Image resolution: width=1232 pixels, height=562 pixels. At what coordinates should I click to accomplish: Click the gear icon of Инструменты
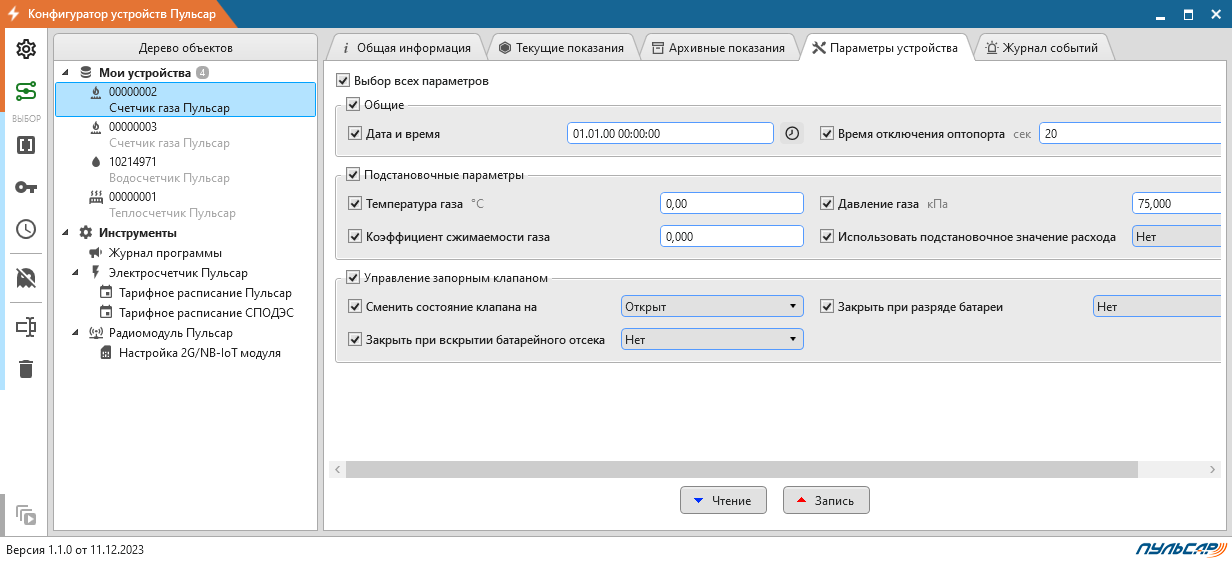pos(85,233)
